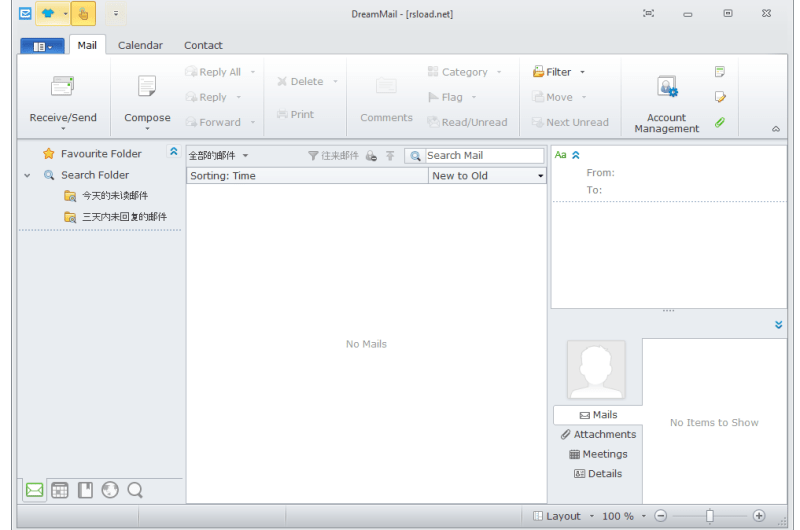Click into the Search Mail field
800x530 pixels.
484,156
